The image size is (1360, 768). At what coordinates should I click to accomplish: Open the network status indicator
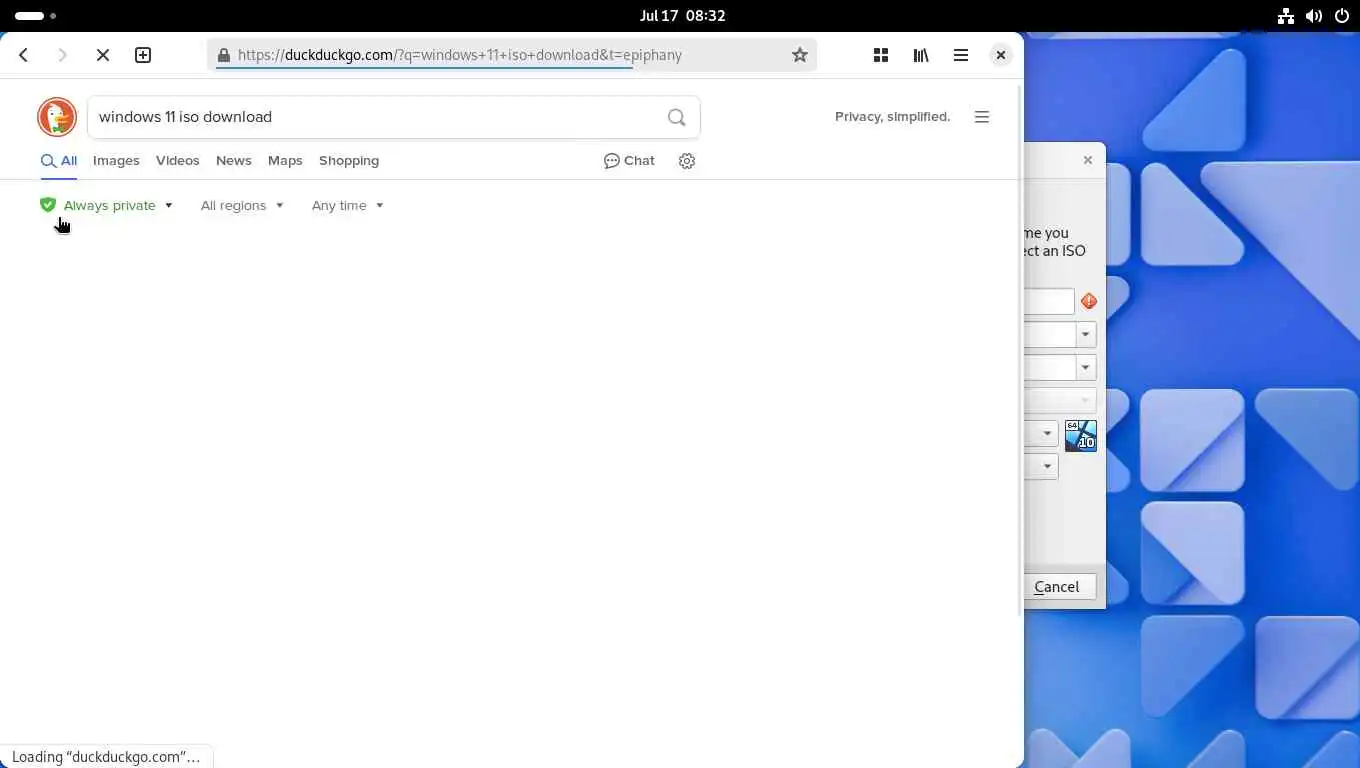(x=1286, y=16)
